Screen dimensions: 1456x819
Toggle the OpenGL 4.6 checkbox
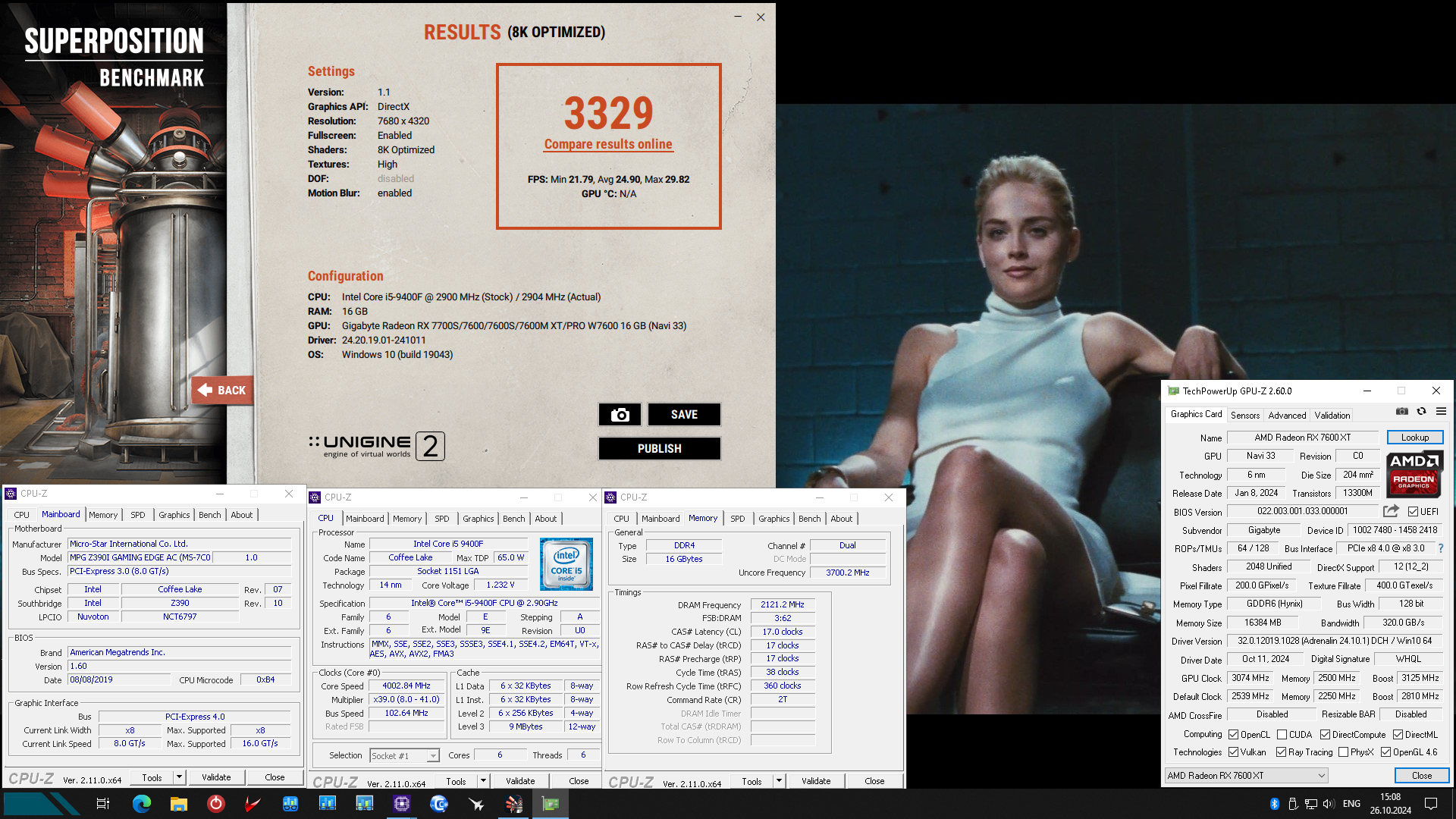[x=1386, y=752]
